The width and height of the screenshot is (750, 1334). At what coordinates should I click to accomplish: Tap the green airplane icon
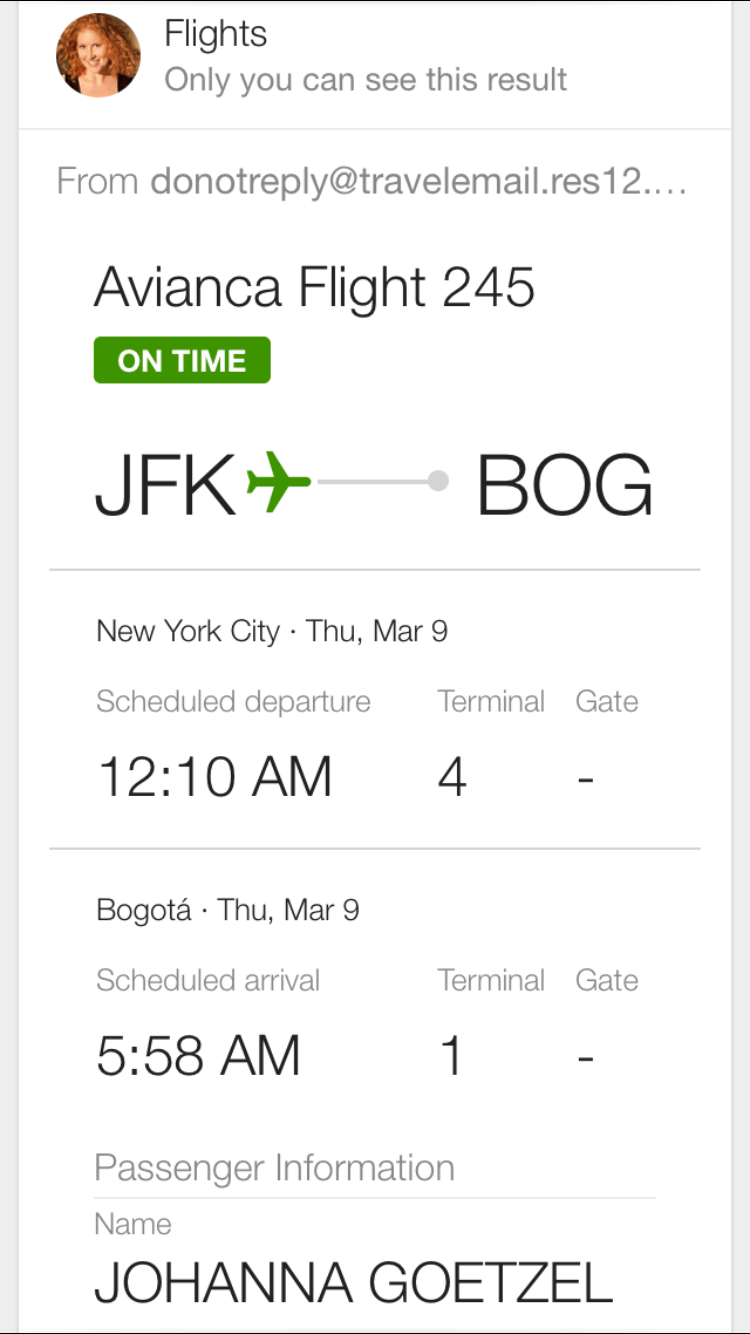point(277,482)
